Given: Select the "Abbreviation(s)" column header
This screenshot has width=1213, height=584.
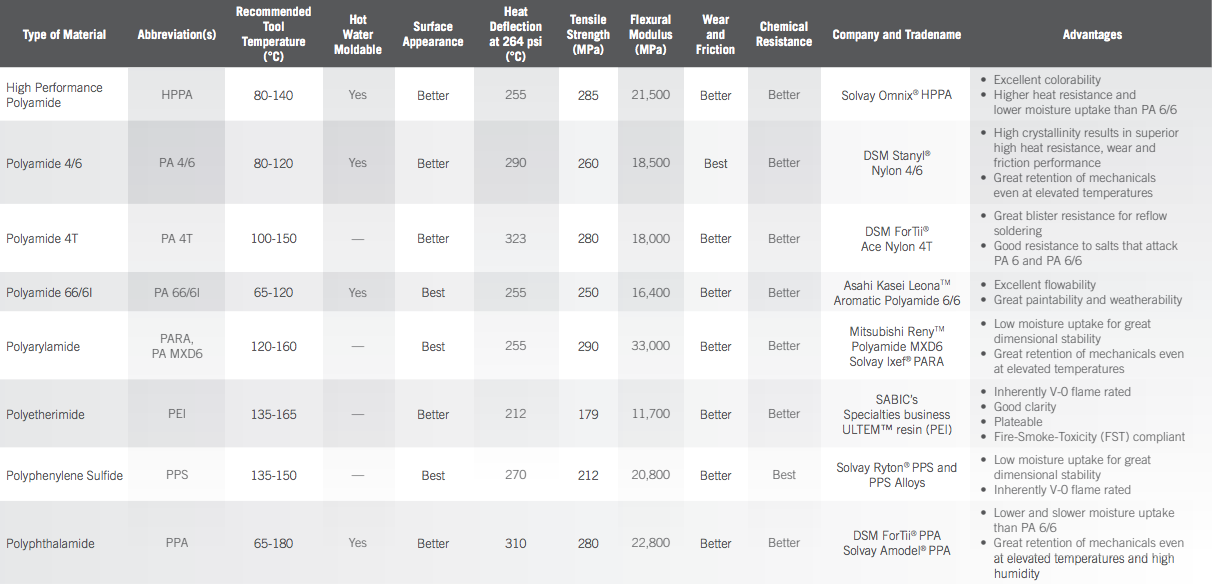Looking at the screenshot, I should coord(176,35).
